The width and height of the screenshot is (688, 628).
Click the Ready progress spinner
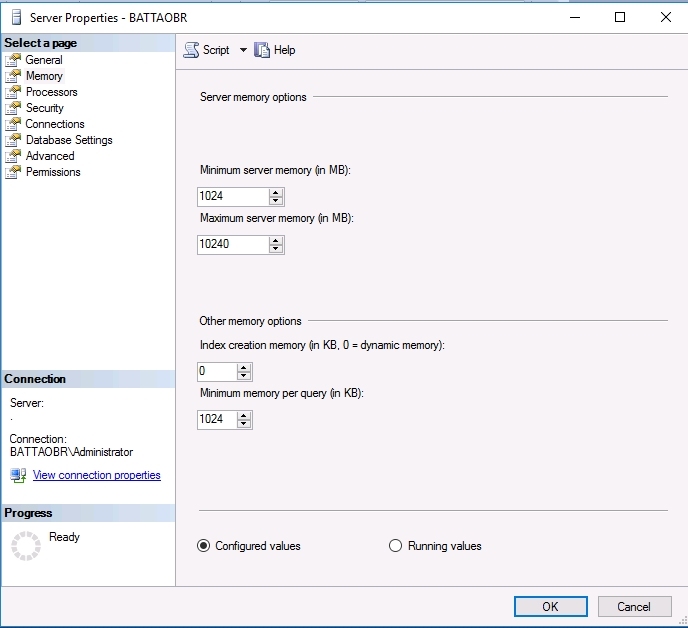point(26,546)
